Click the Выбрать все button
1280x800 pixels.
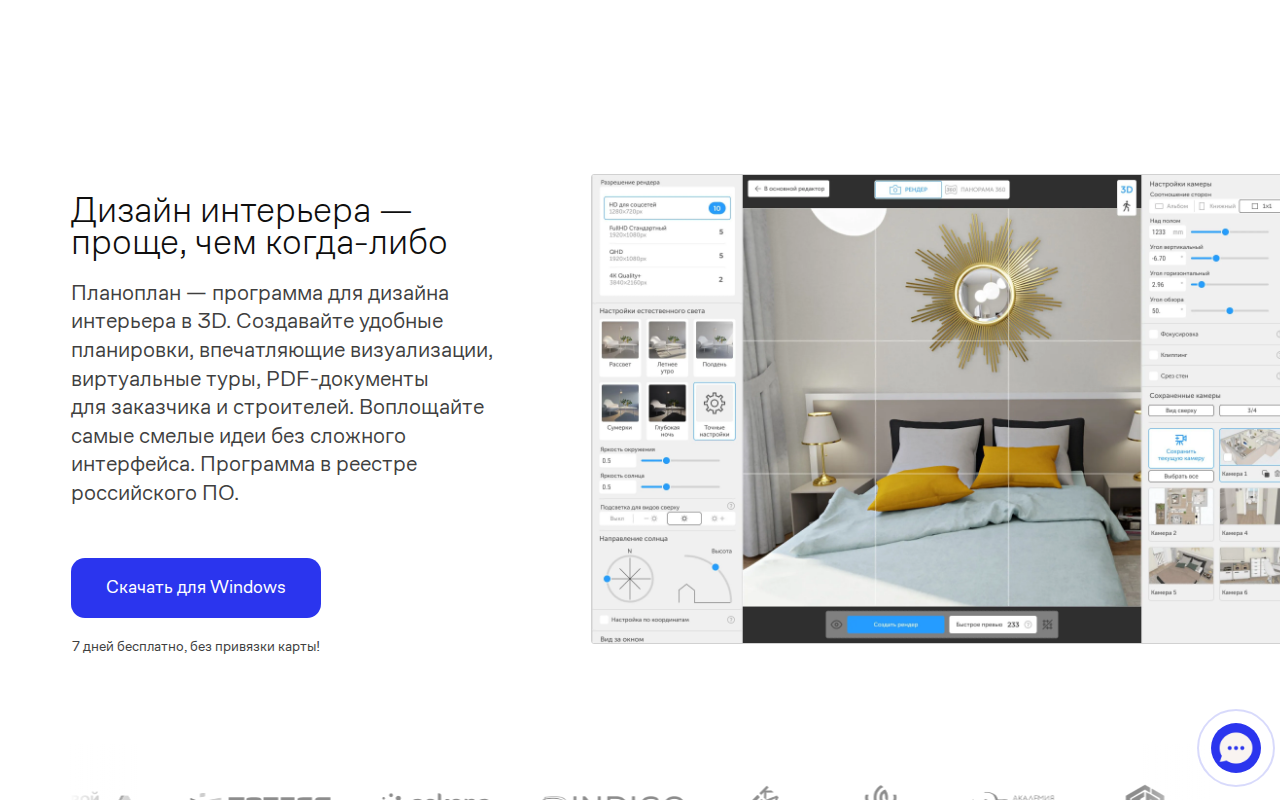[1181, 476]
